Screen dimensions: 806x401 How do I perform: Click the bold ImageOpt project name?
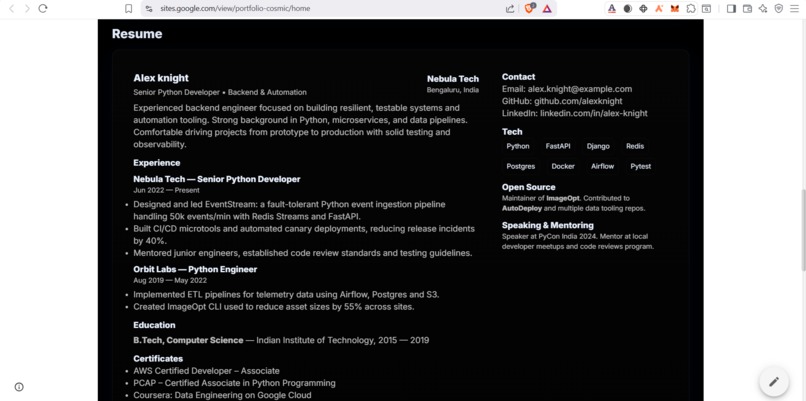click(x=563, y=198)
